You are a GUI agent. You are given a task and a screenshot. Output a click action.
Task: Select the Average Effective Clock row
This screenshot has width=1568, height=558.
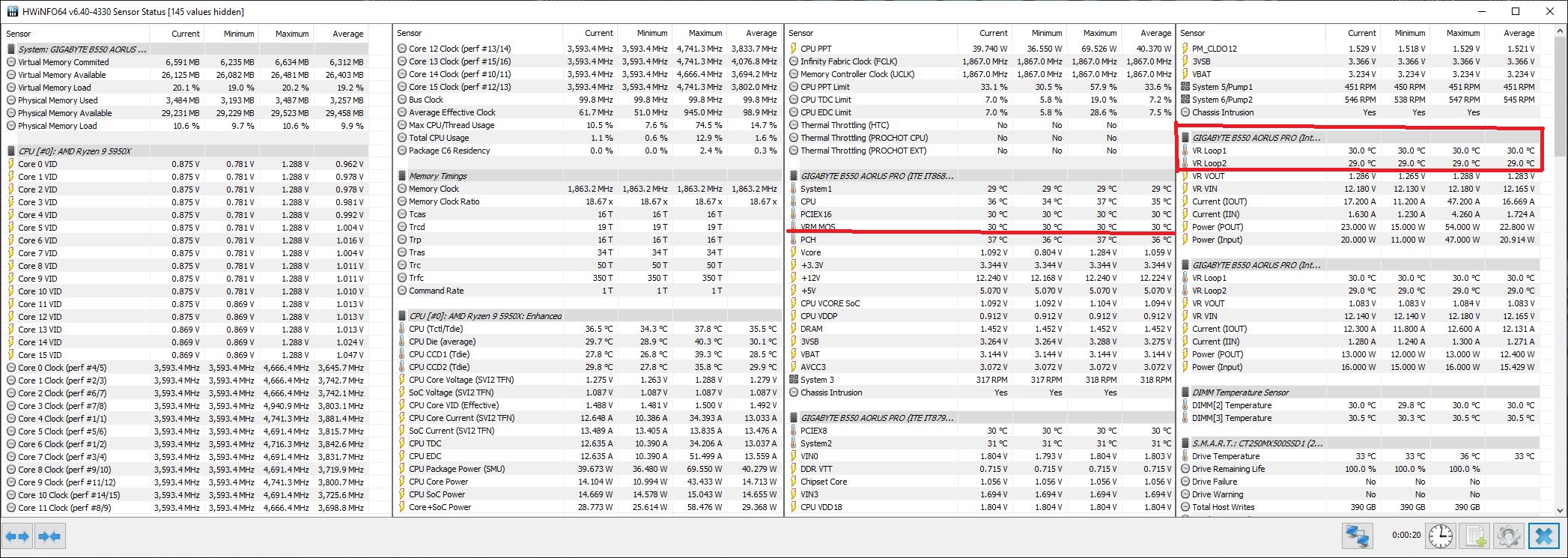(588, 112)
